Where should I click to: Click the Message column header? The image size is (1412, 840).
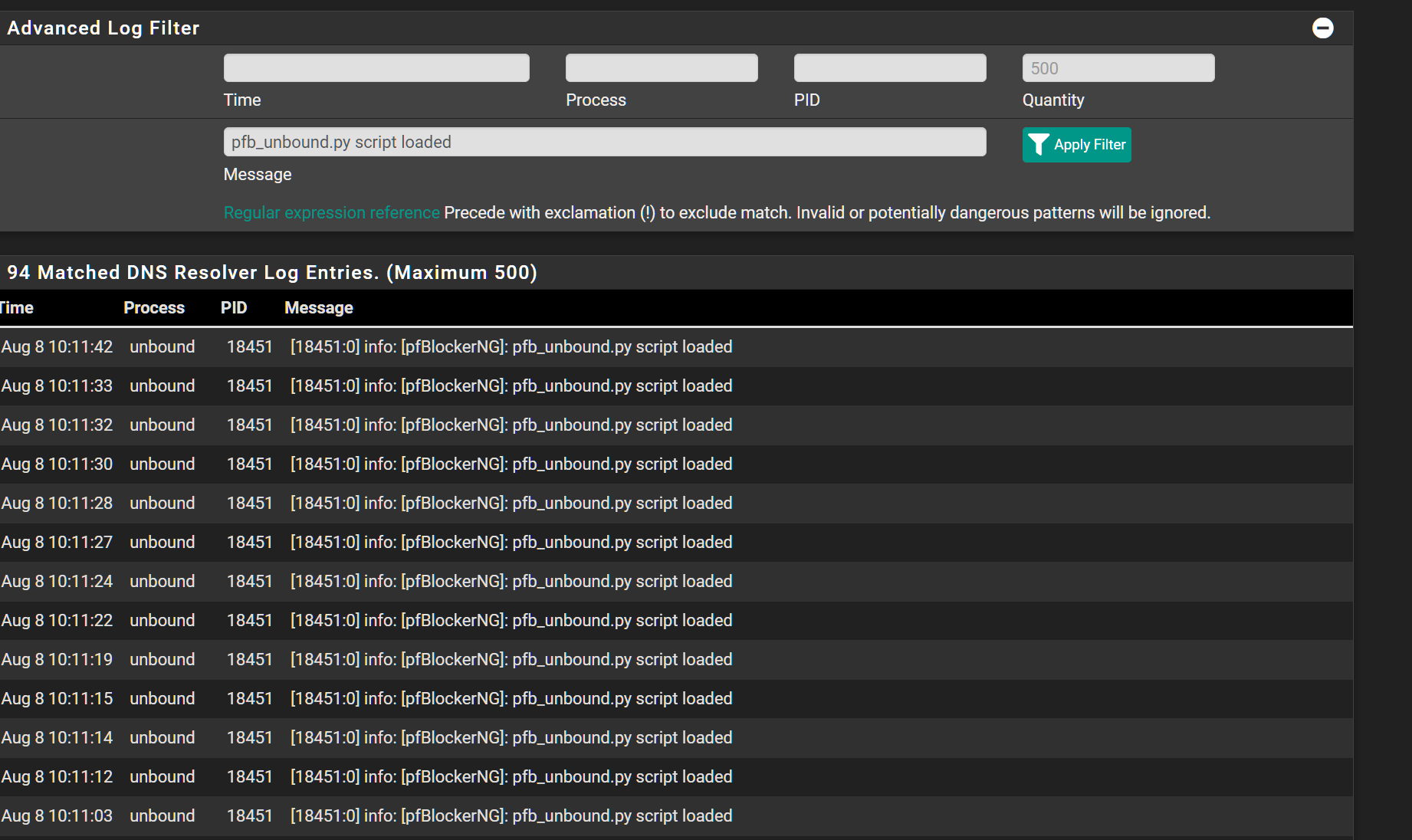coord(319,308)
